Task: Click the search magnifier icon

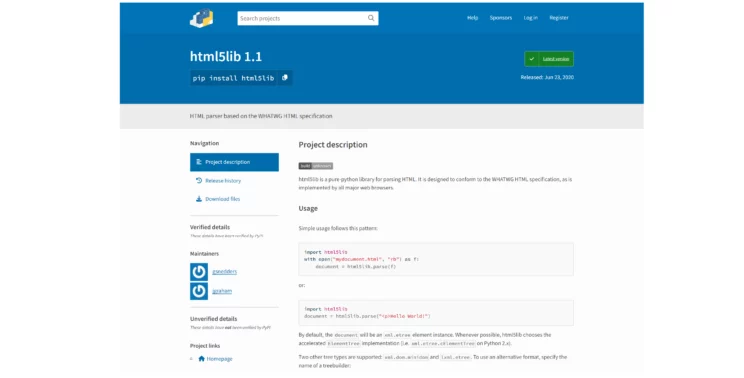Action: 371,18
